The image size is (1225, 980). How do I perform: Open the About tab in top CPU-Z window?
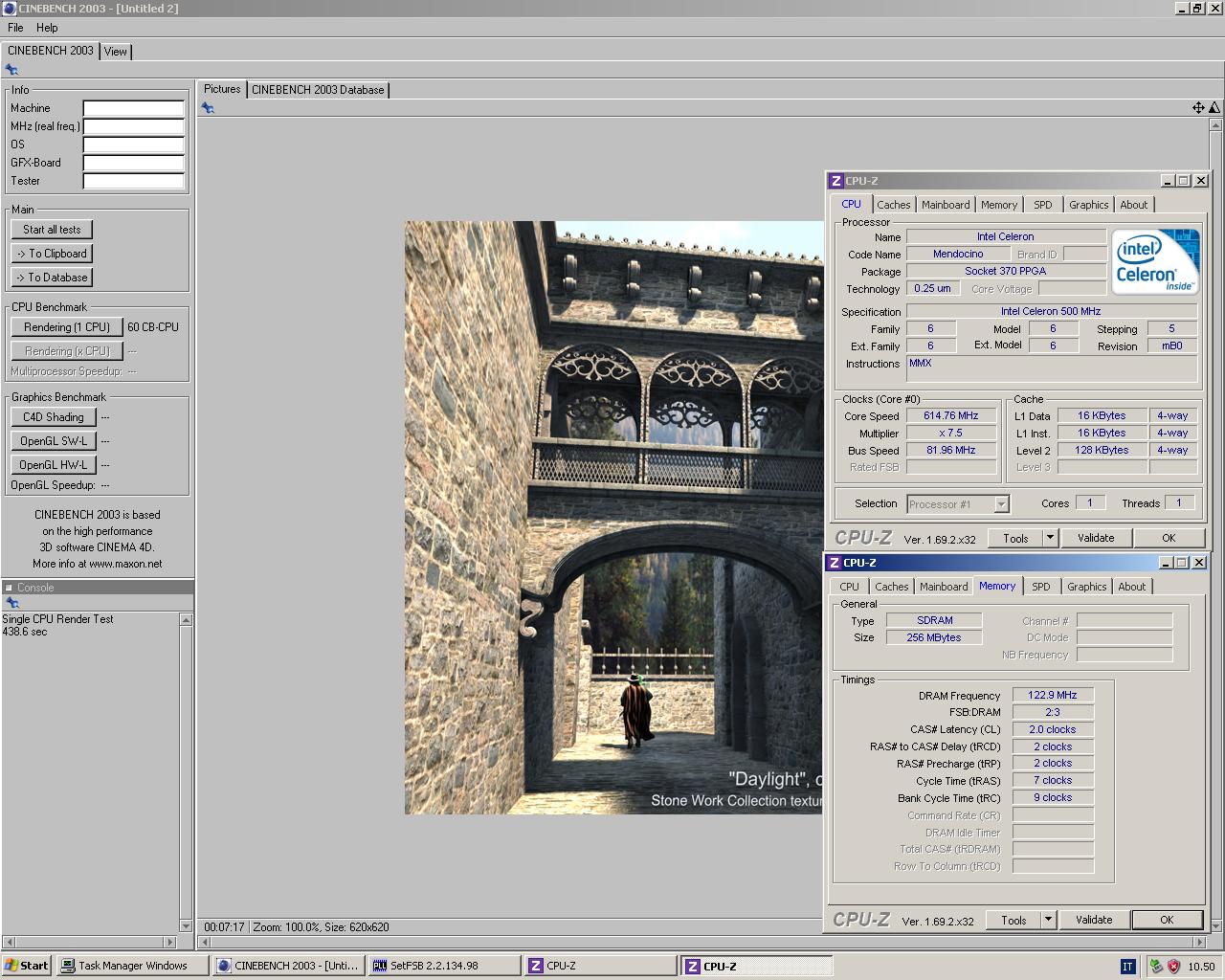(1134, 205)
